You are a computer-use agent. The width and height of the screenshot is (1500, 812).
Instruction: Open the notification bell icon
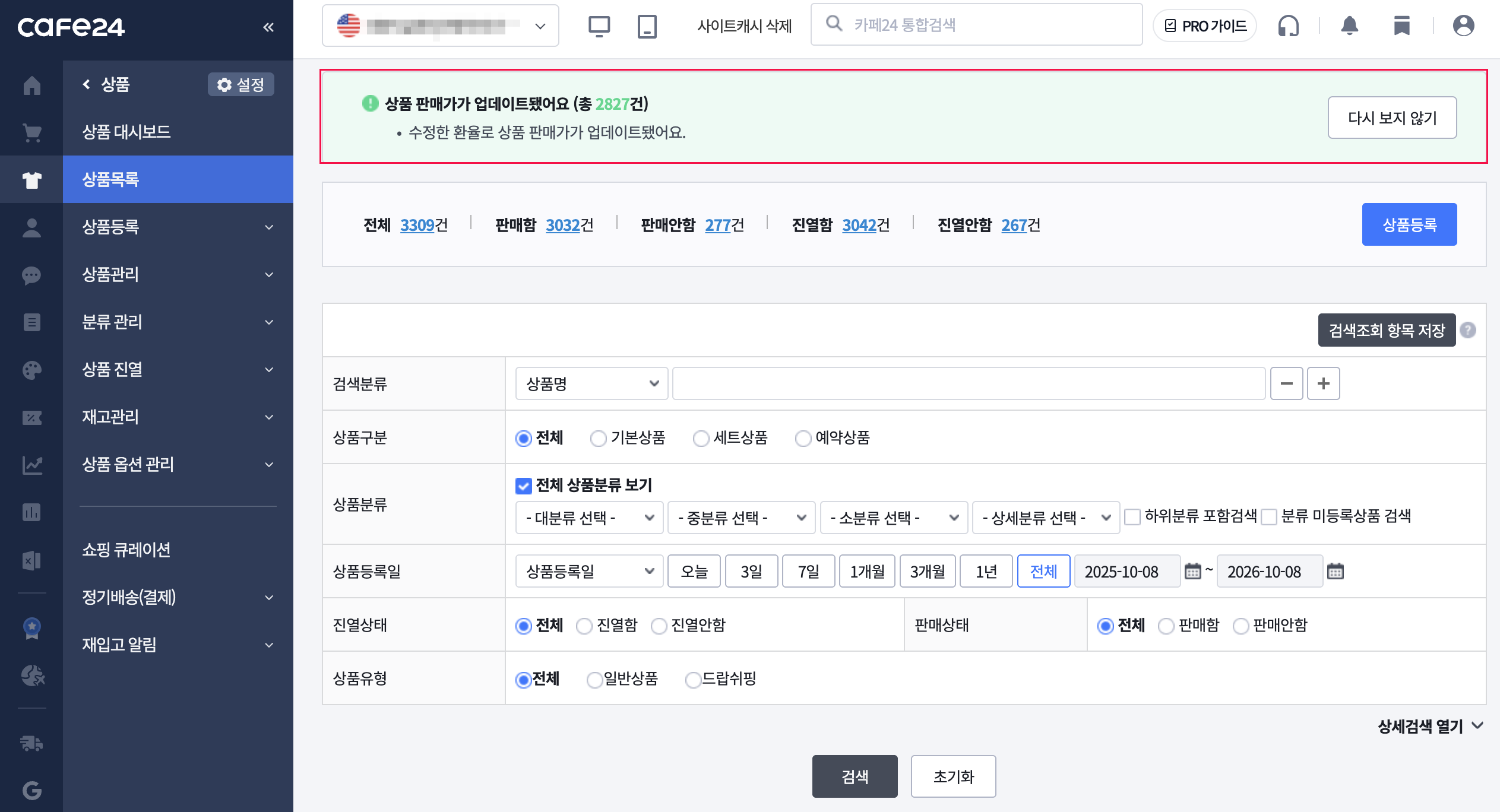(x=1350, y=26)
